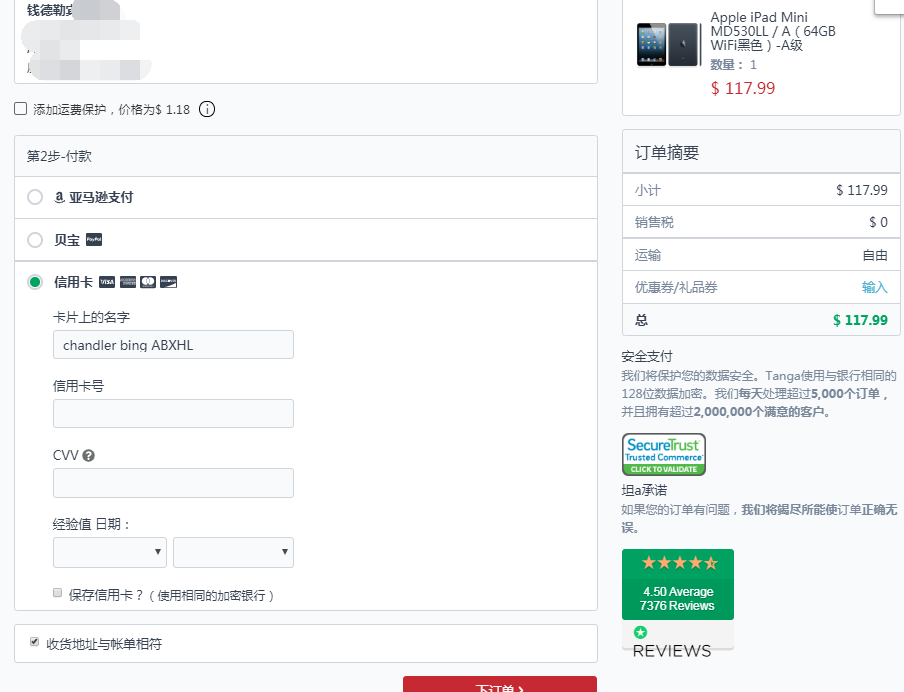Click the 销售税 row label

coord(654,222)
